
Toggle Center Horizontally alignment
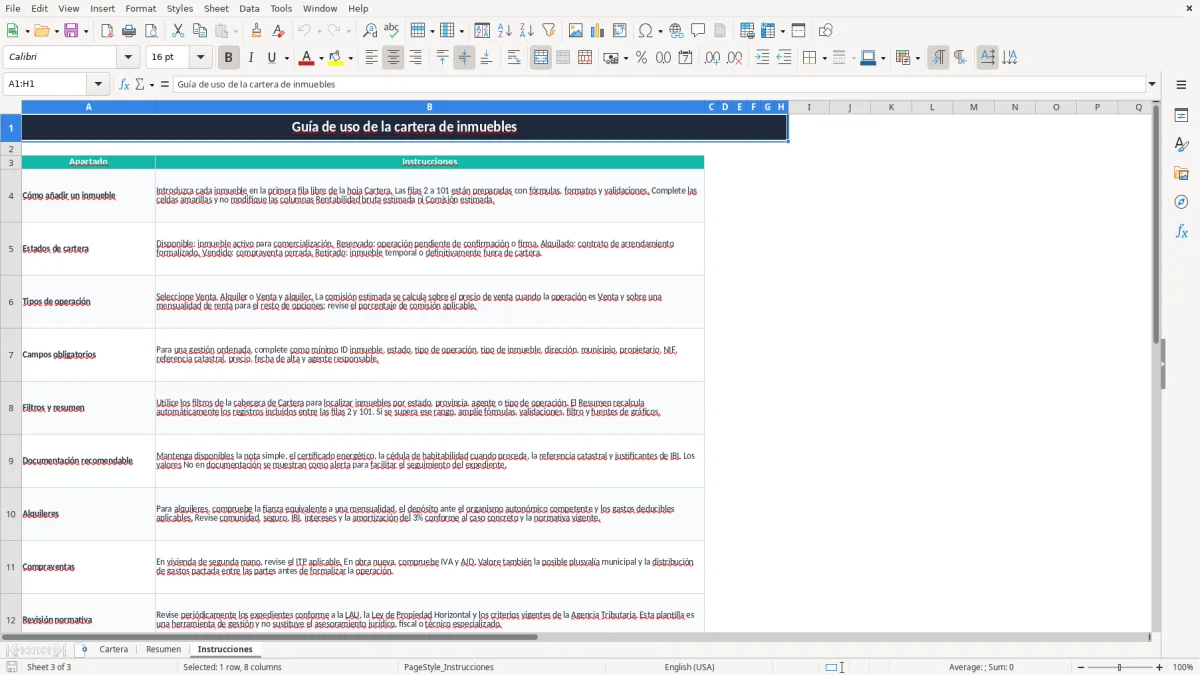(x=393, y=58)
